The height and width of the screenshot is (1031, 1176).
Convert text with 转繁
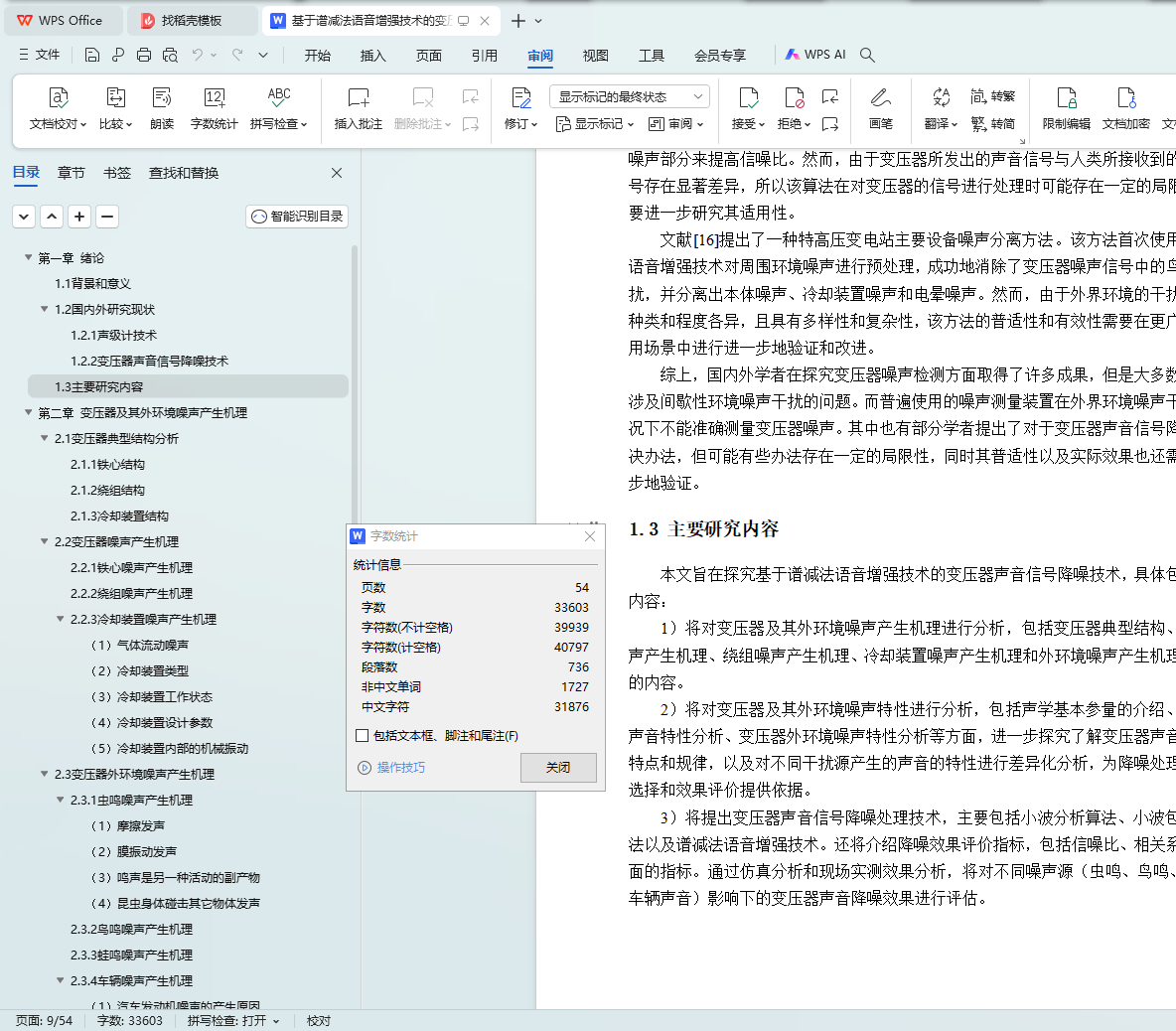(x=992, y=96)
